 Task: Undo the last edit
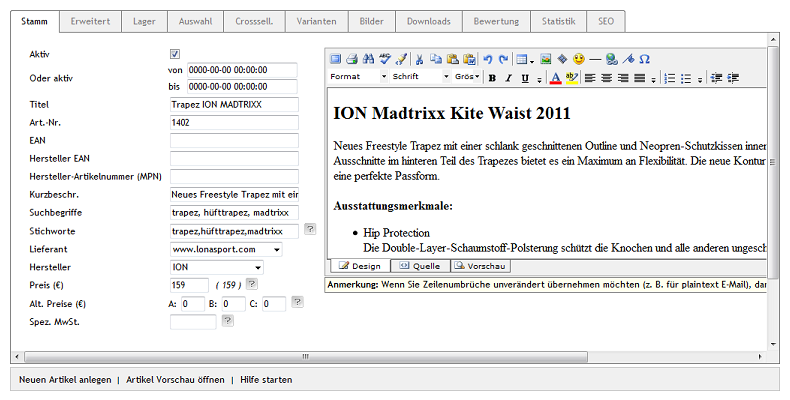pyautogui.click(x=487, y=59)
